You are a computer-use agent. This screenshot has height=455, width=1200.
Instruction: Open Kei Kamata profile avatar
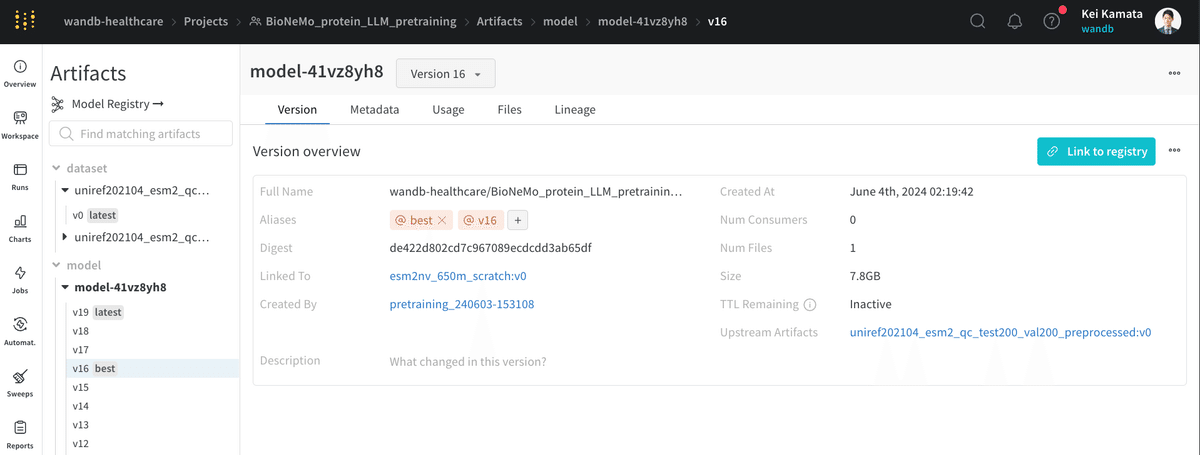[x=1168, y=21]
